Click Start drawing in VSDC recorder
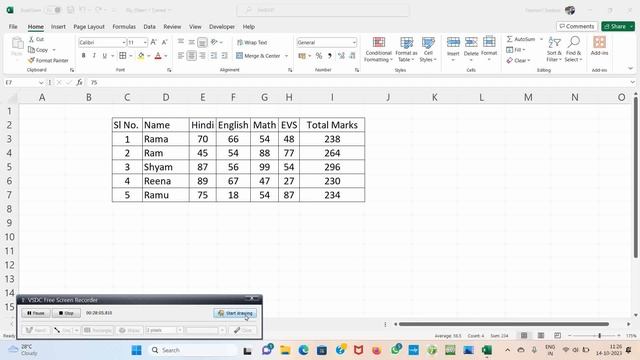Viewport: 640px width, 360px height. (x=235, y=313)
